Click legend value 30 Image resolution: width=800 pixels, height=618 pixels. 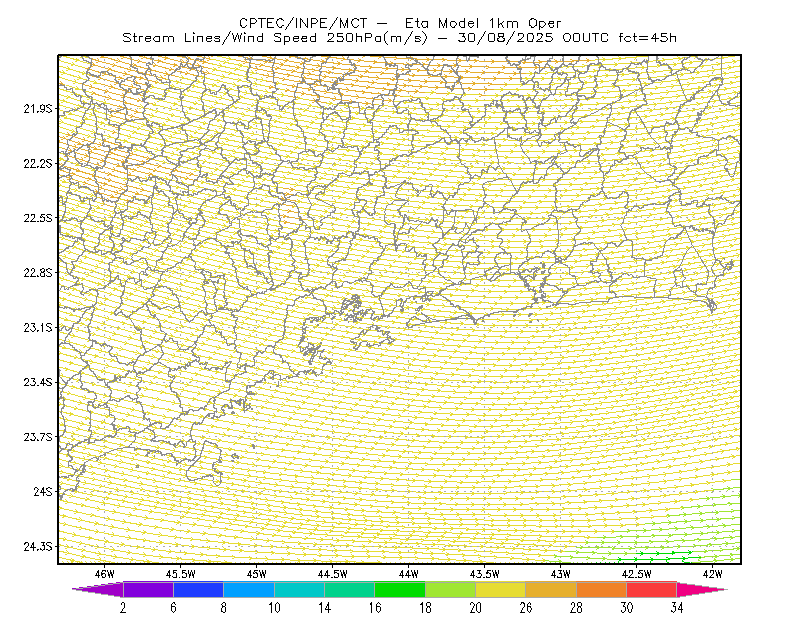tap(627, 608)
